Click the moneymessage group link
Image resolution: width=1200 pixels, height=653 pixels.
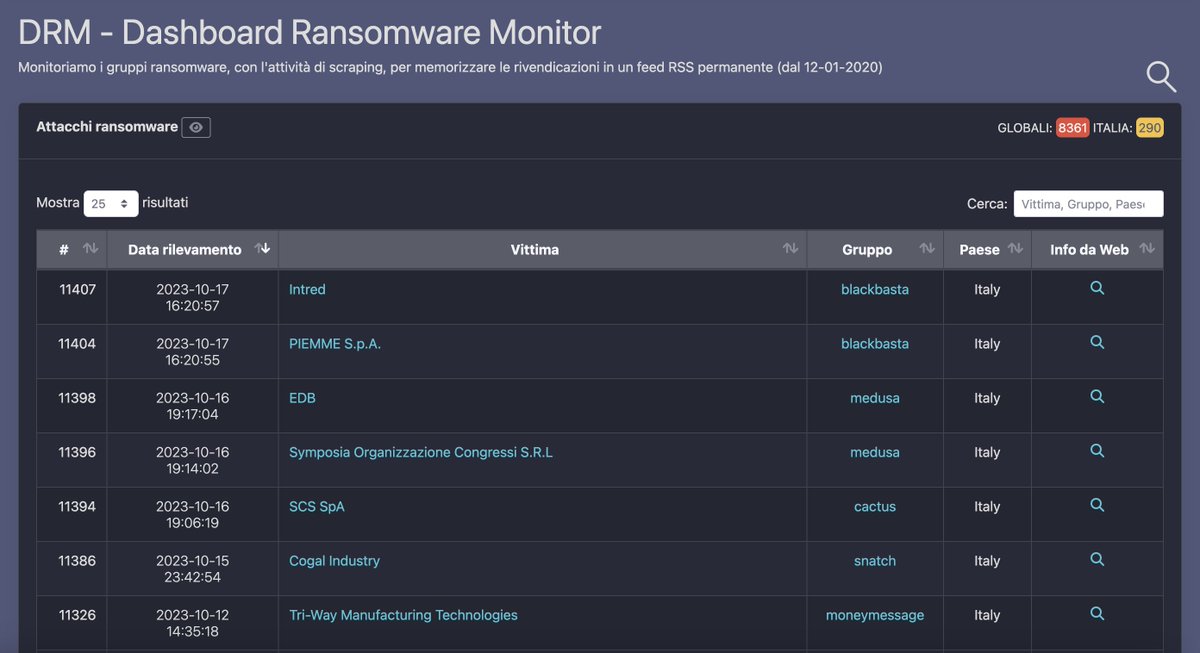[875, 615]
